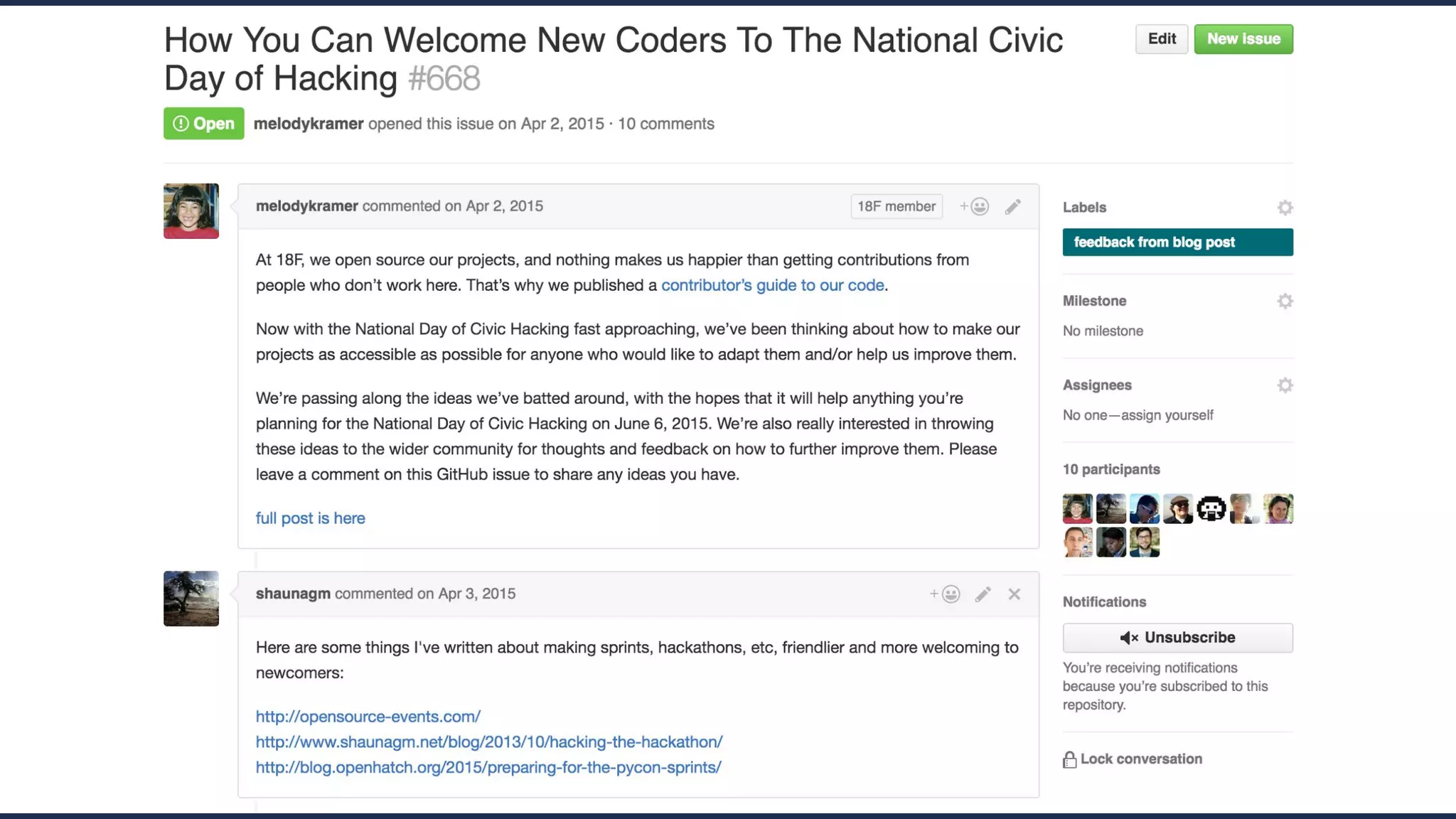The image size is (1456, 819).
Task: Open the contributor's guide to our code link
Action: point(773,285)
